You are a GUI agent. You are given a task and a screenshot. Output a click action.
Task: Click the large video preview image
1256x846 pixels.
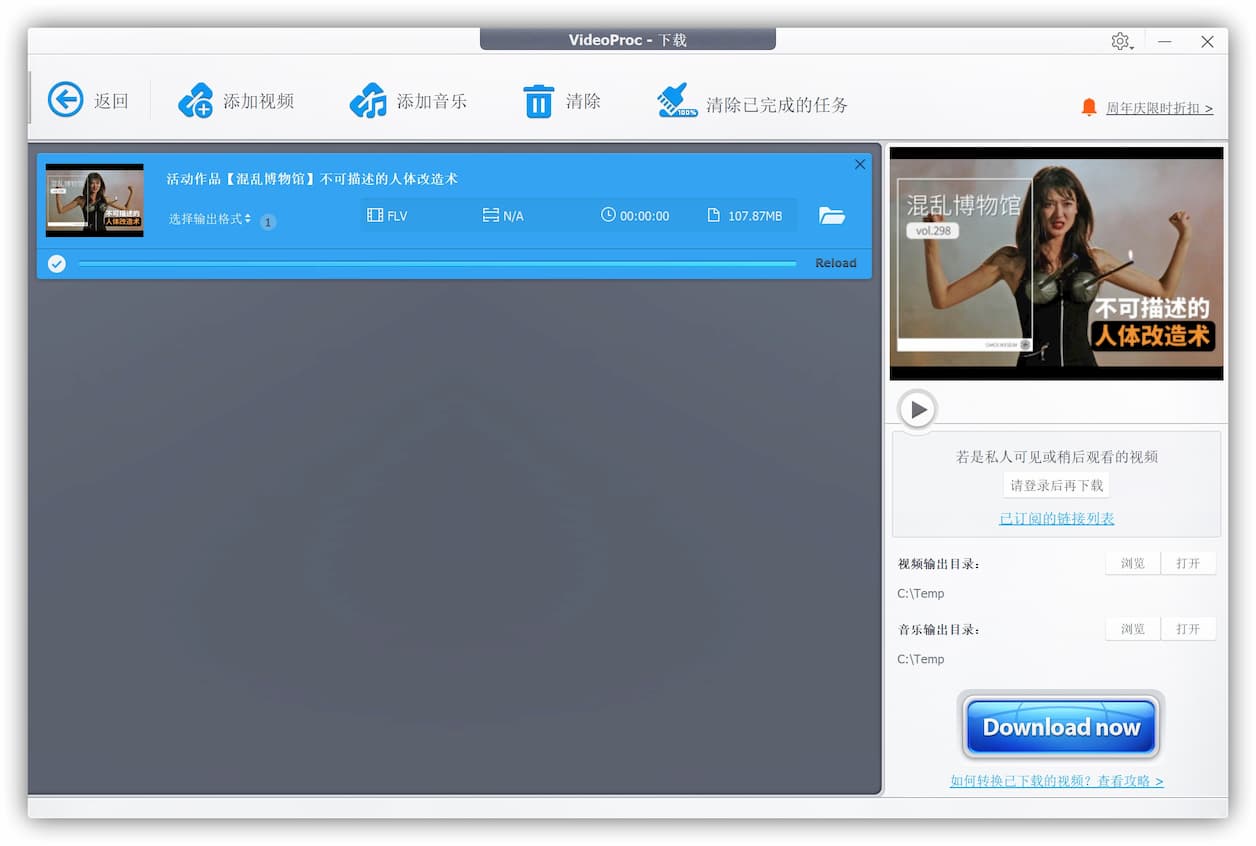[x=1057, y=263]
